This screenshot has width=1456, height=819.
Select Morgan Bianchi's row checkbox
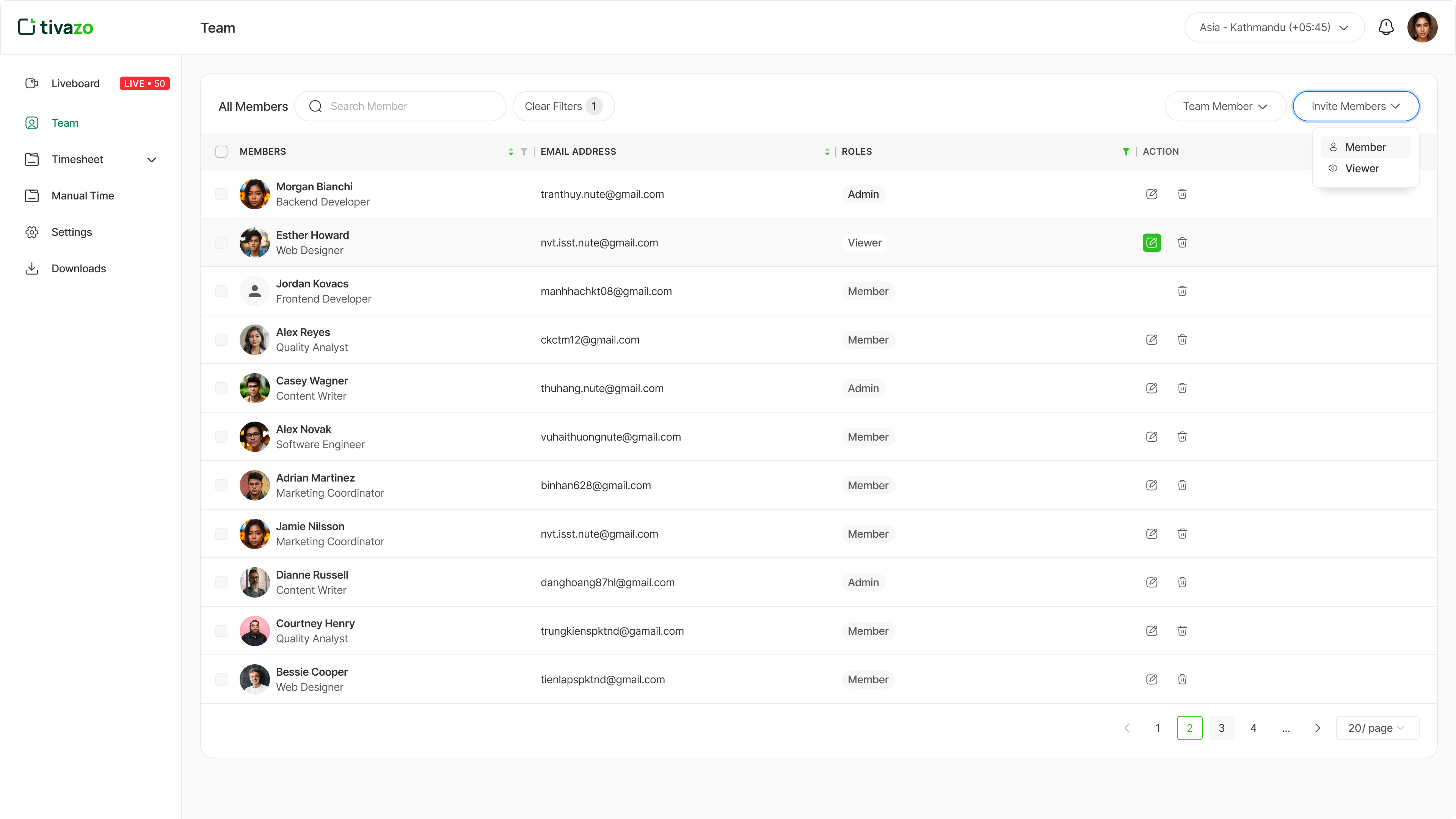coord(221,194)
